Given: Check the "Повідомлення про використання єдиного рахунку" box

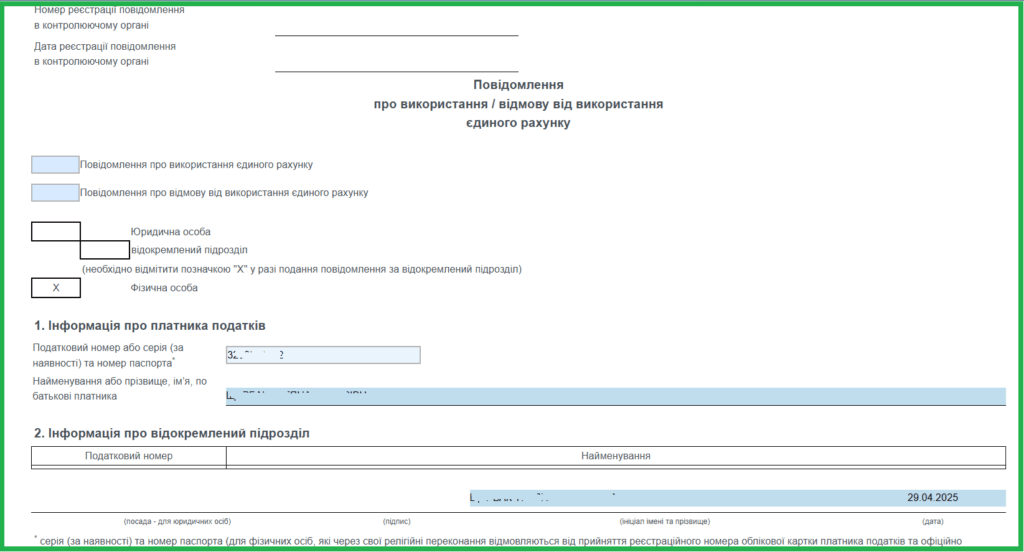Looking at the screenshot, I should click(x=56, y=165).
